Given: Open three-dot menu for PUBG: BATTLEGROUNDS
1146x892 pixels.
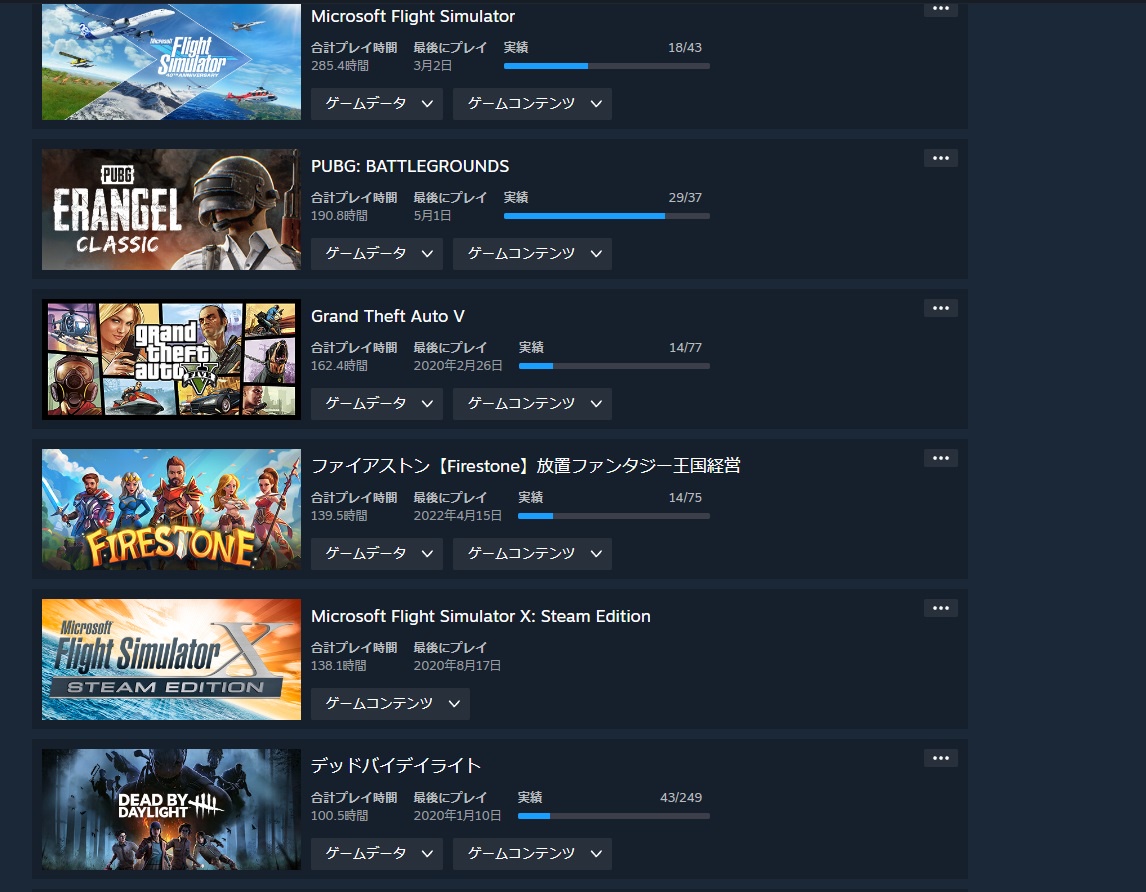Looking at the screenshot, I should click(x=941, y=158).
